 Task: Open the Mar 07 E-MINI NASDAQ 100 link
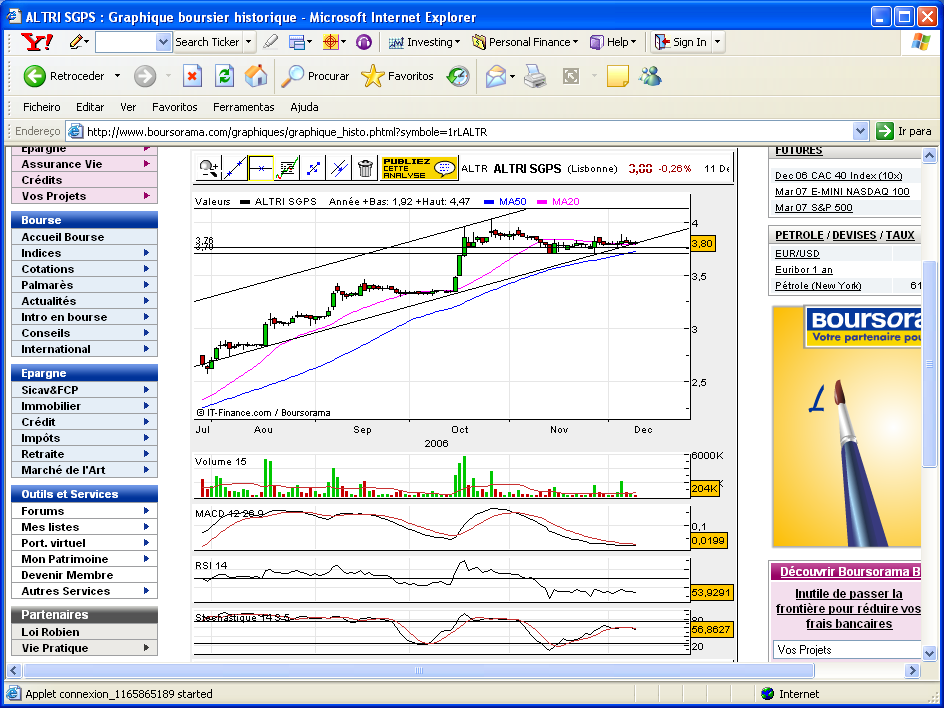[x=842, y=191]
